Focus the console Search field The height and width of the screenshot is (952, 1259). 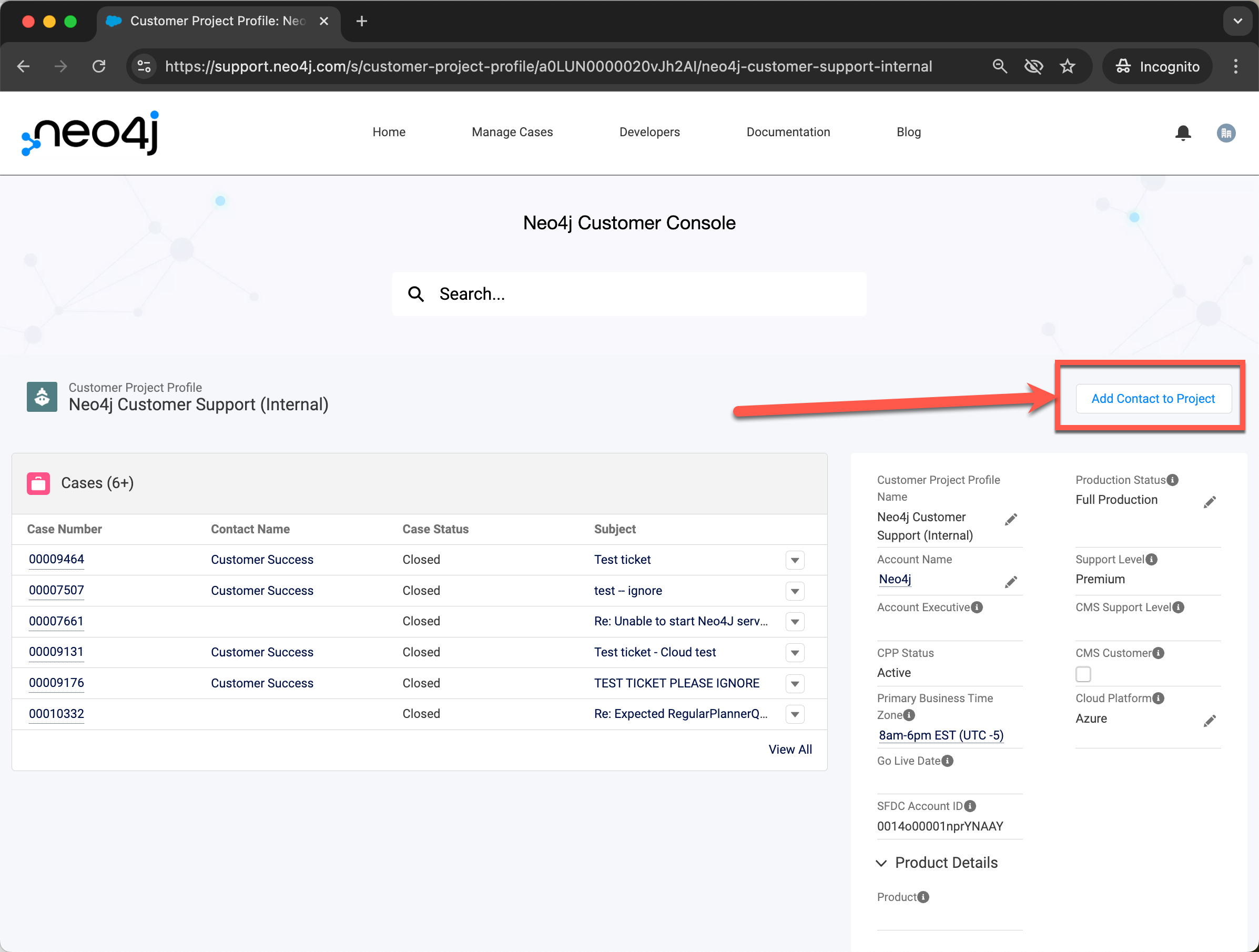(x=629, y=294)
